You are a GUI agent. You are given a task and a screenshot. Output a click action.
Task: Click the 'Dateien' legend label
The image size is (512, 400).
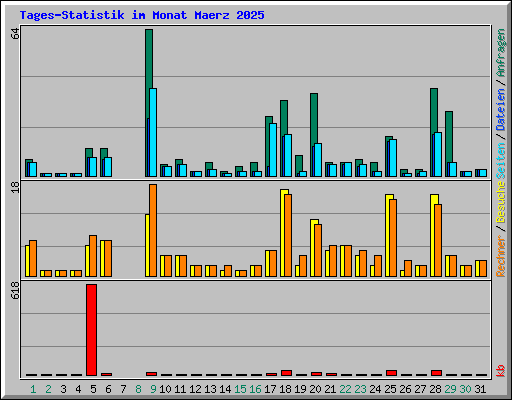(x=500, y=109)
